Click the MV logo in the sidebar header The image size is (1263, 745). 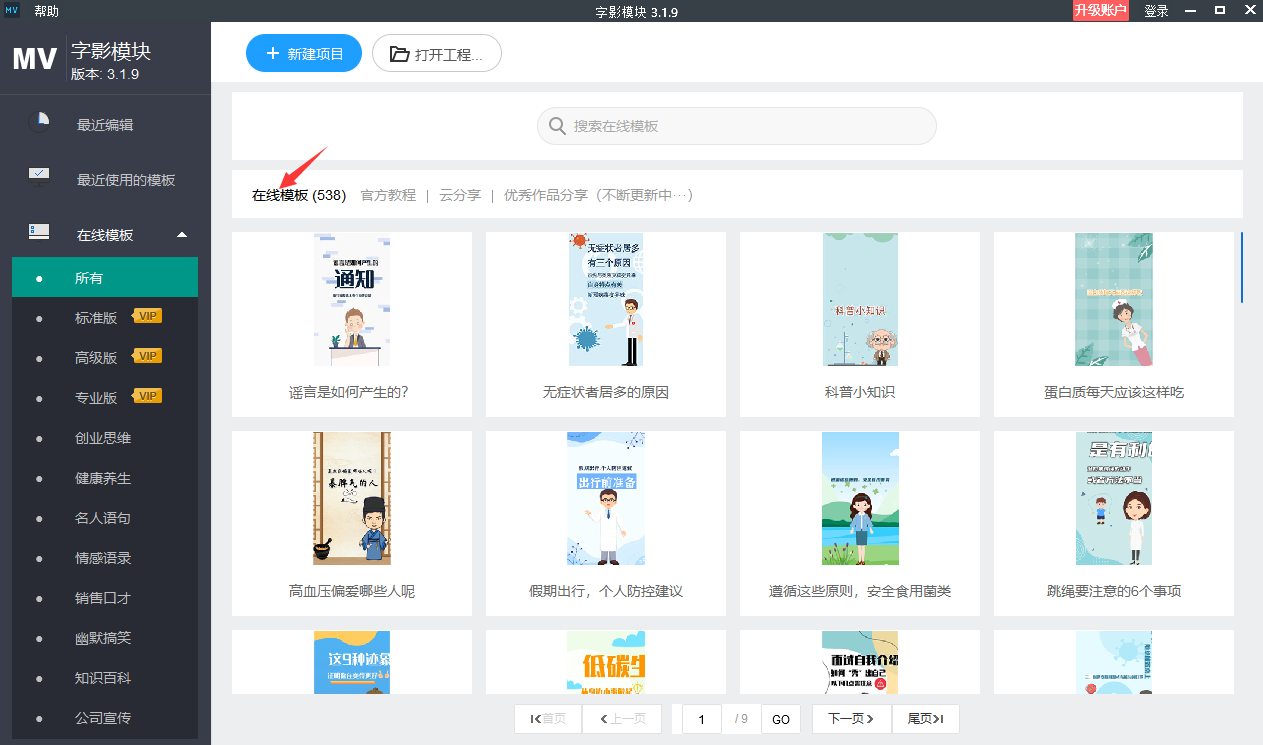(x=34, y=58)
